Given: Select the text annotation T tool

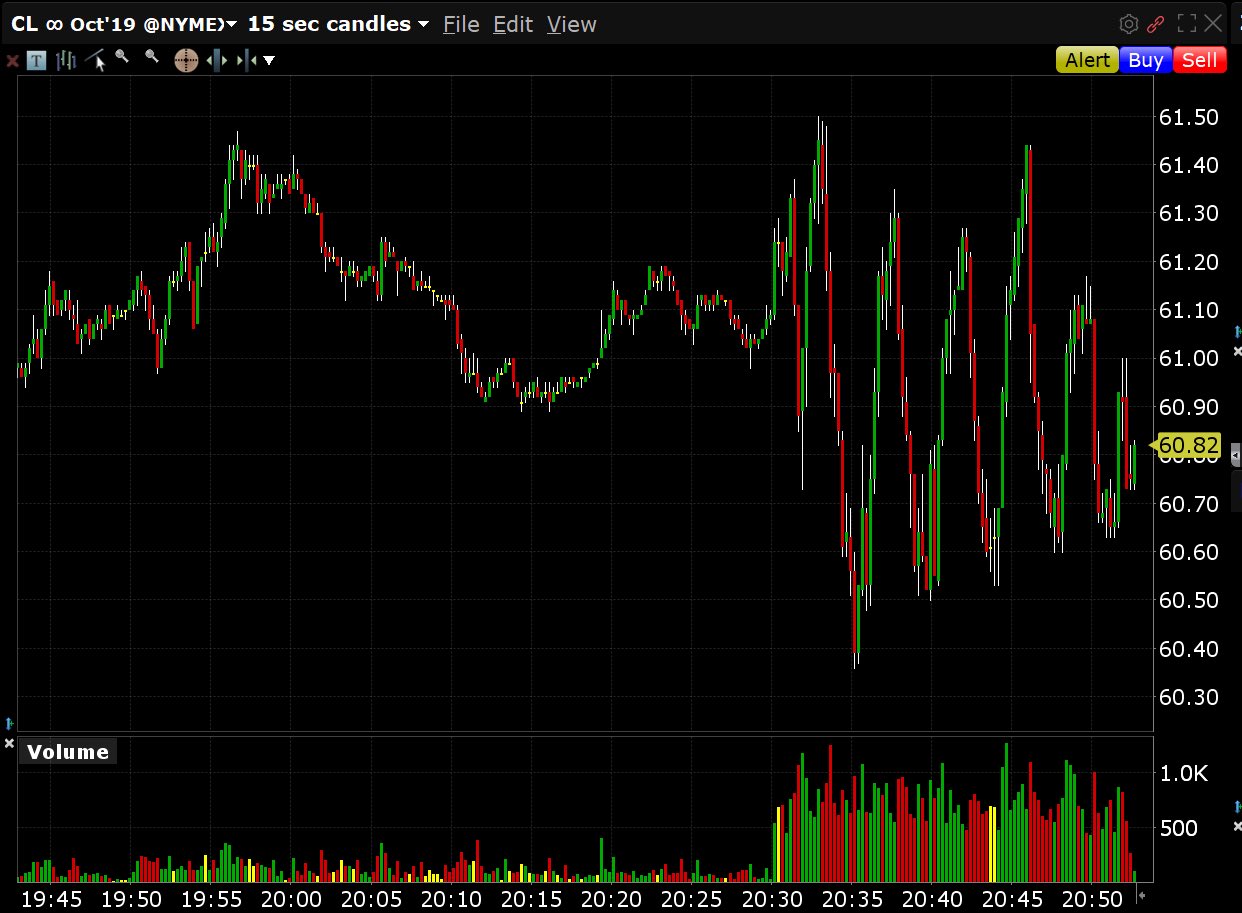Looking at the screenshot, I should pyautogui.click(x=36, y=61).
